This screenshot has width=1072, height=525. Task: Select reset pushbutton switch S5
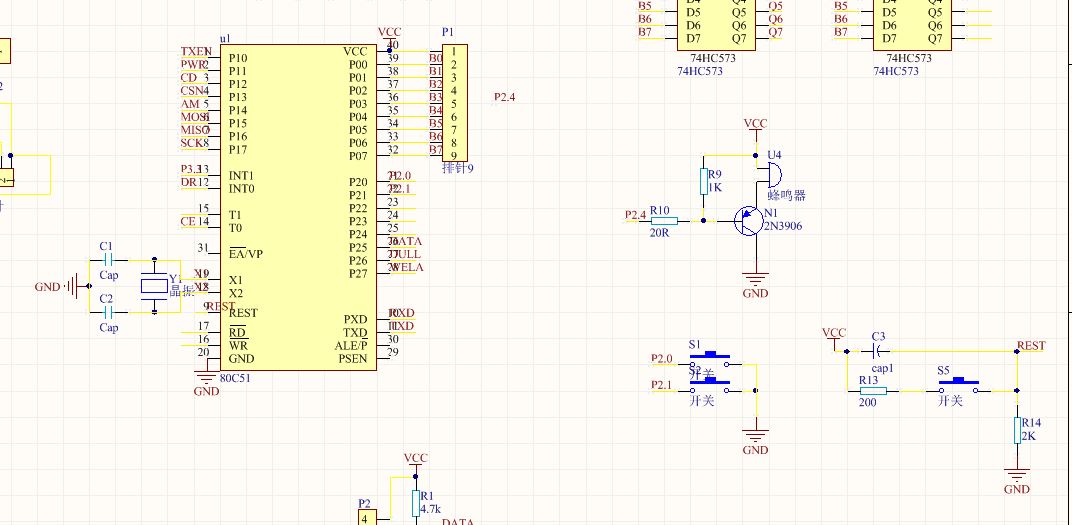pyautogui.click(x=958, y=386)
